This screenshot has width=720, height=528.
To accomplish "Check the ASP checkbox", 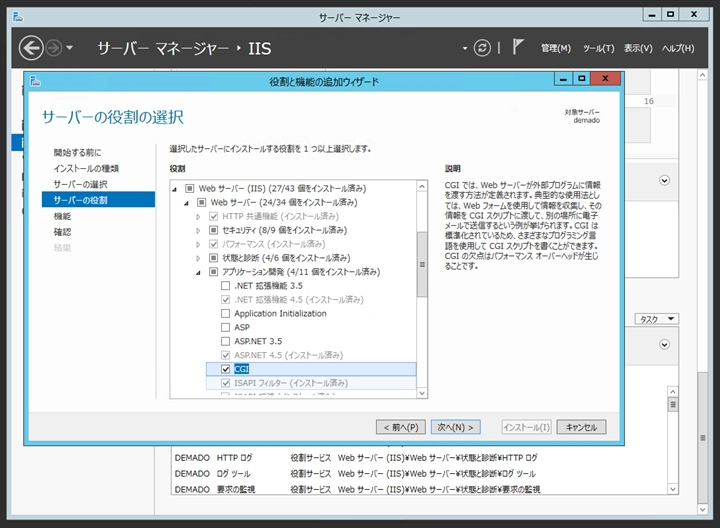I will 225,327.
